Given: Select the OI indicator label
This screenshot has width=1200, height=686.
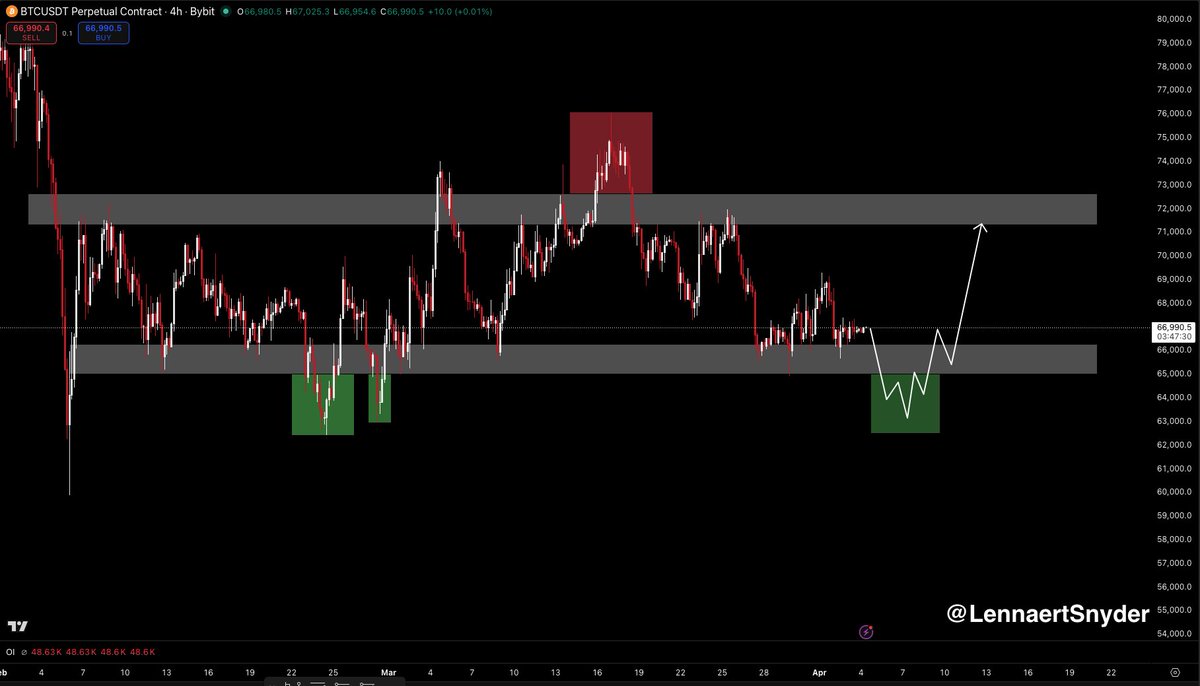Looking at the screenshot, I should point(11,651).
